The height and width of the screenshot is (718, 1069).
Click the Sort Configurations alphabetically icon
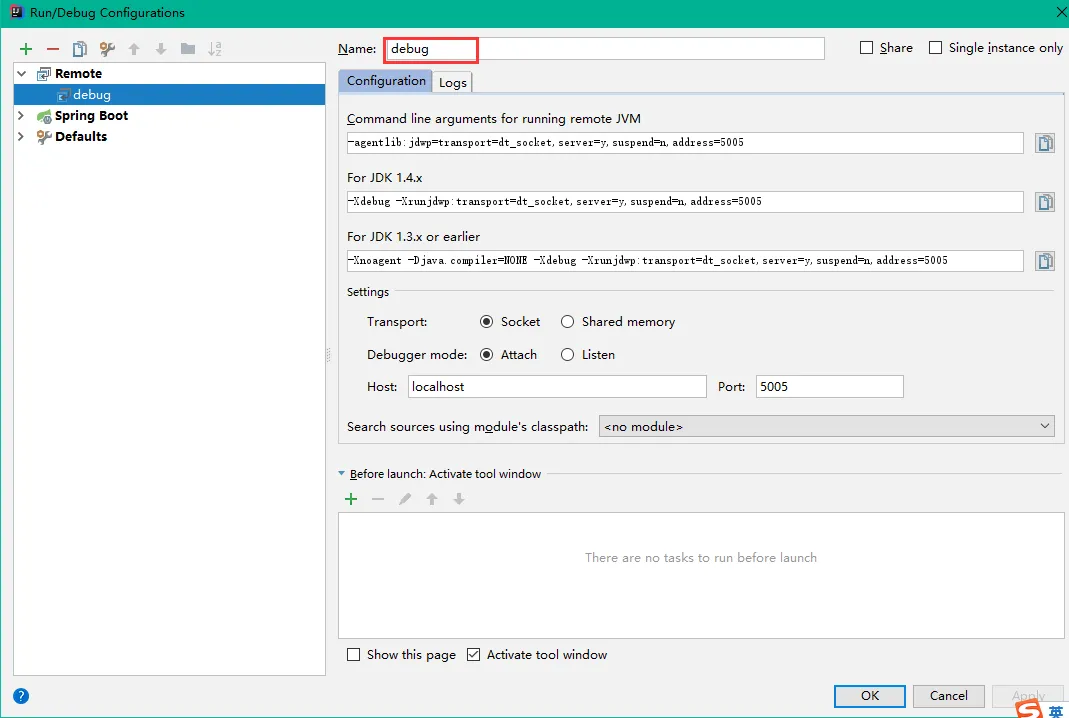[215, 49]
